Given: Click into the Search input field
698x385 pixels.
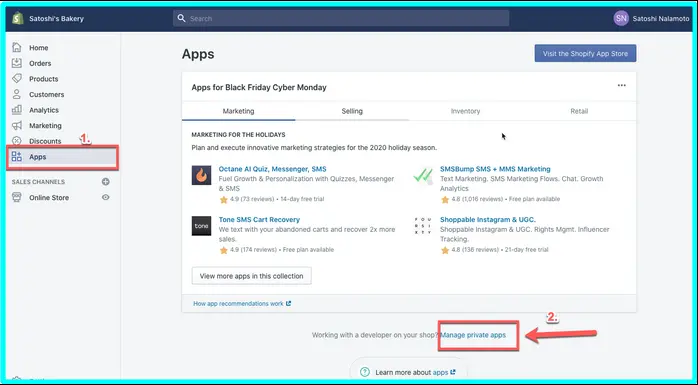Looking at the screenshot, I should (x=341, y=18).
